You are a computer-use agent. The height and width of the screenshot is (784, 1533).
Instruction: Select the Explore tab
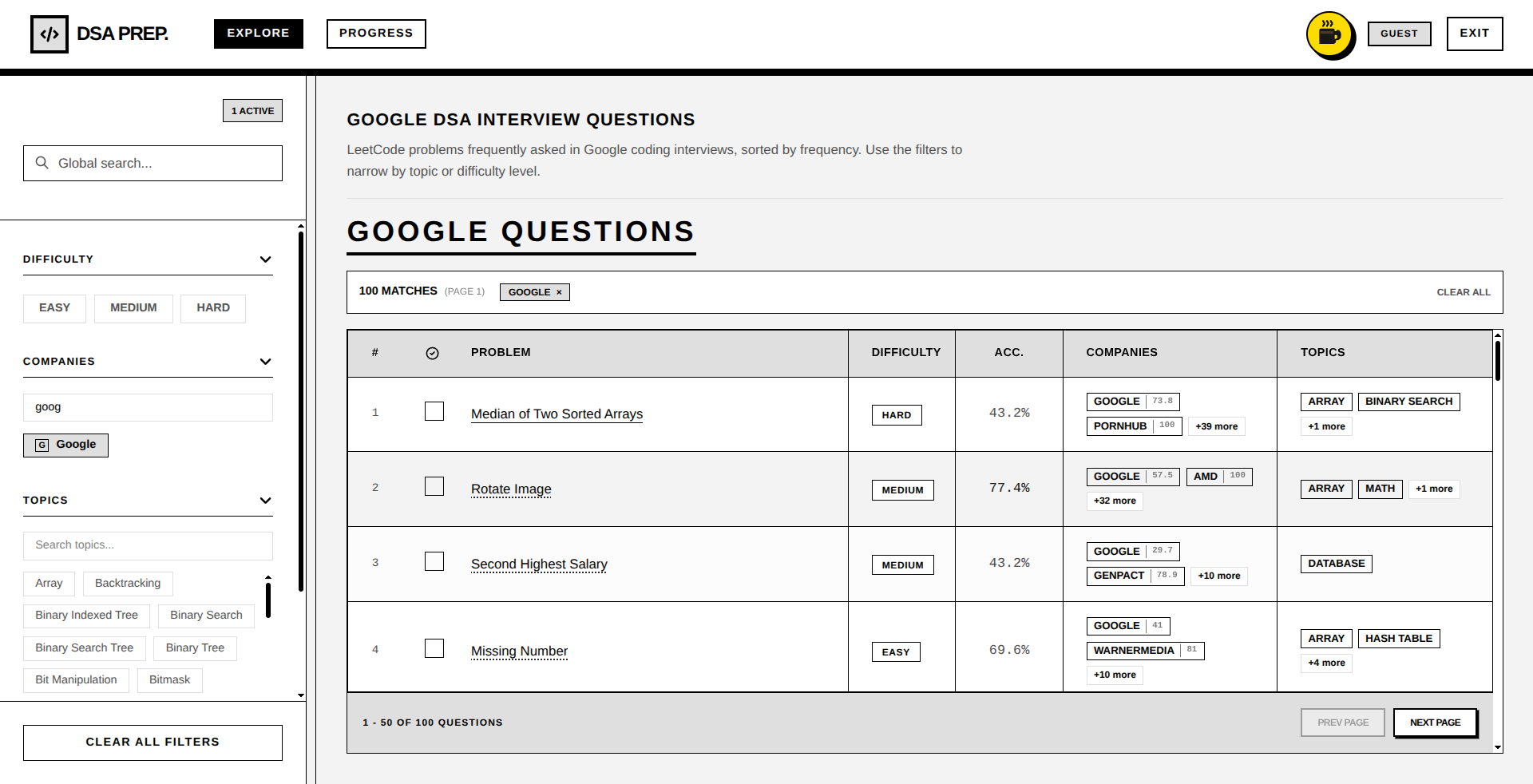(x=258, y=34)
